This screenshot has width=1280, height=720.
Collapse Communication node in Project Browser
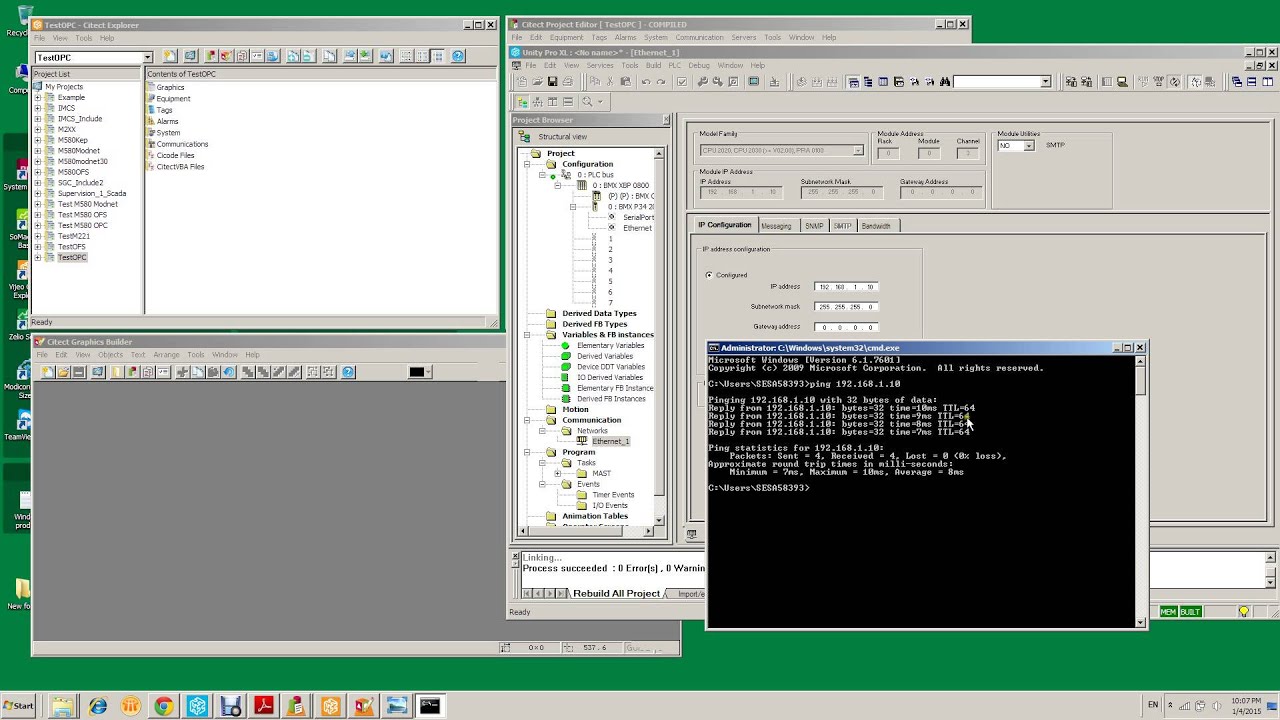527,420
